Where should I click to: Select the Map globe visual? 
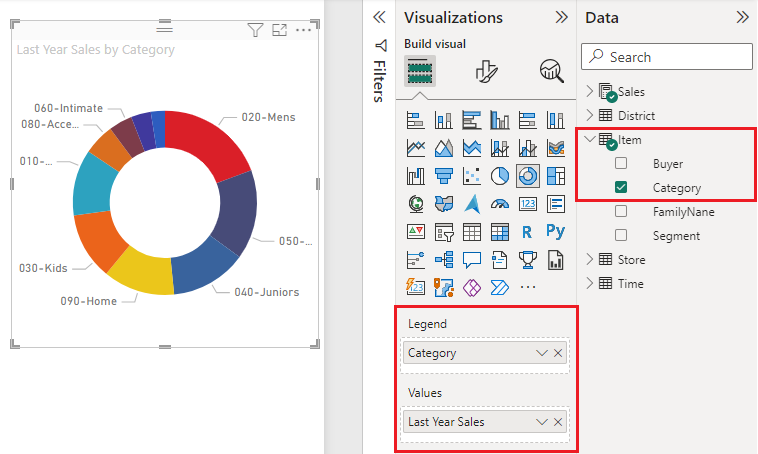point(416,204)
